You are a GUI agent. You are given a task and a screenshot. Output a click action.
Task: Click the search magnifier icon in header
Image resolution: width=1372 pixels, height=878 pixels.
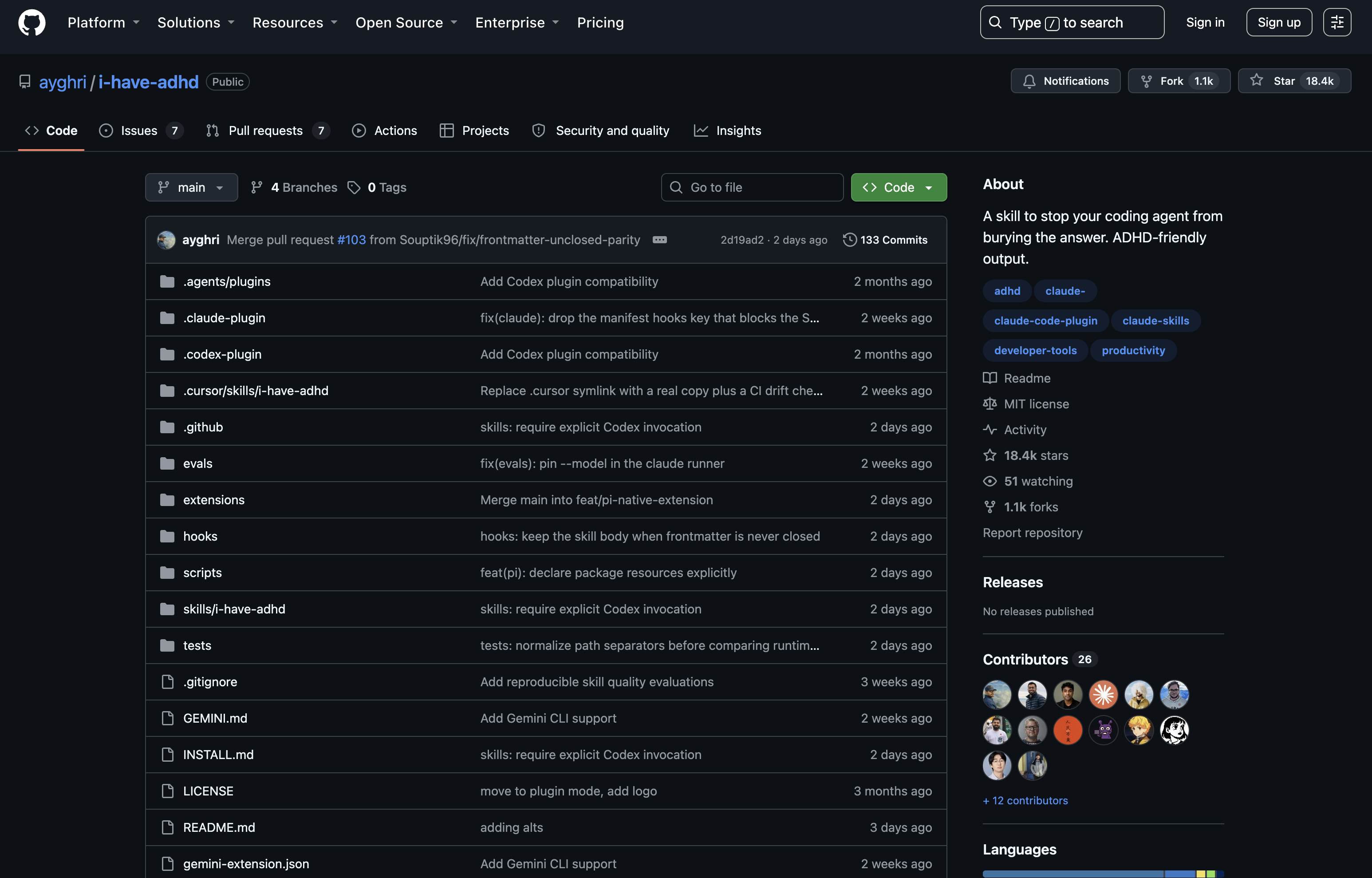tap(995, 22)
